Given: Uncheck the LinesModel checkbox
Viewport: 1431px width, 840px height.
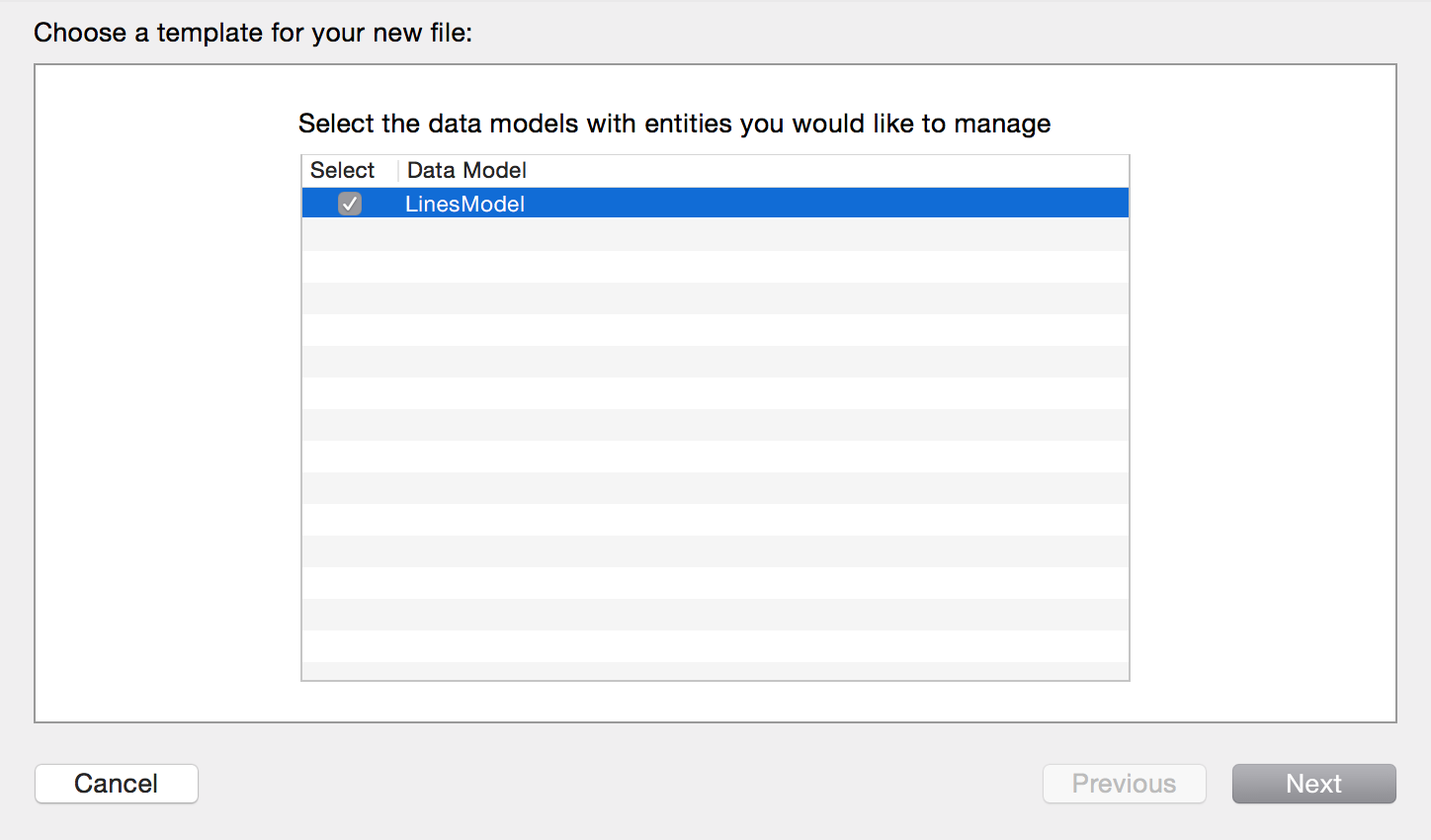Looking at the screenshot, I should (350, 204).
